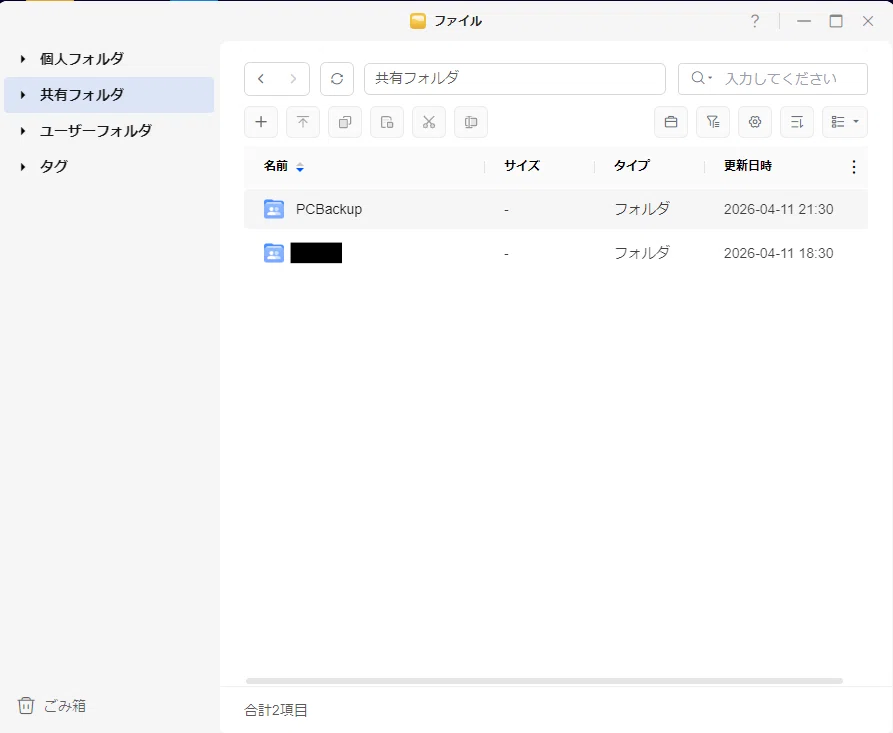This screenshot has height=733, width=893.
Task: Open ごみ箱 trash in sidebar
Action: 51,706
